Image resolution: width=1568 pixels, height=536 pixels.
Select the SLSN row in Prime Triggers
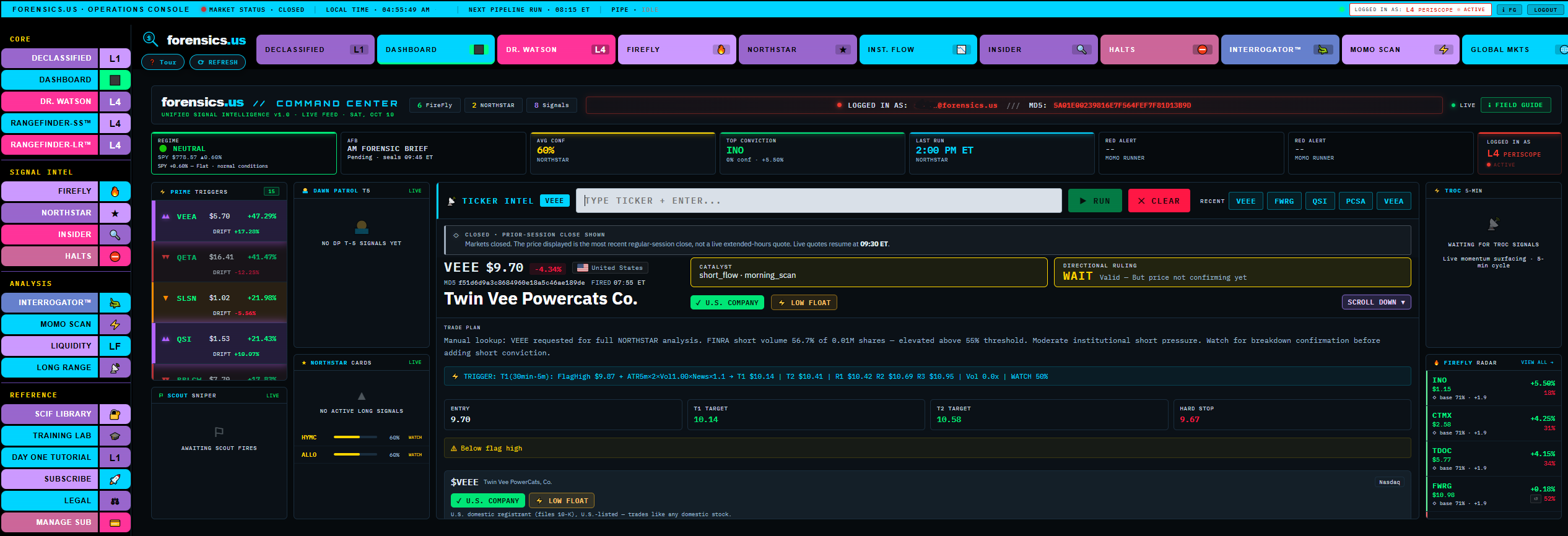pyautogui.click(x=220, y=303)
